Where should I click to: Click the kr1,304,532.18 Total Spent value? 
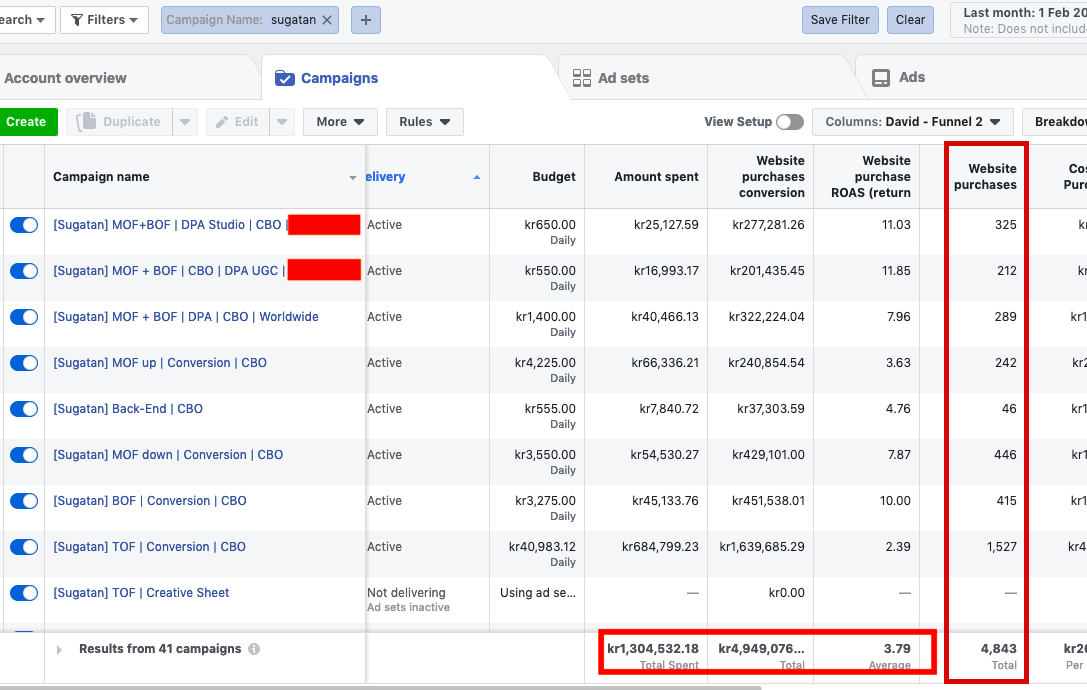coord(653,648)
